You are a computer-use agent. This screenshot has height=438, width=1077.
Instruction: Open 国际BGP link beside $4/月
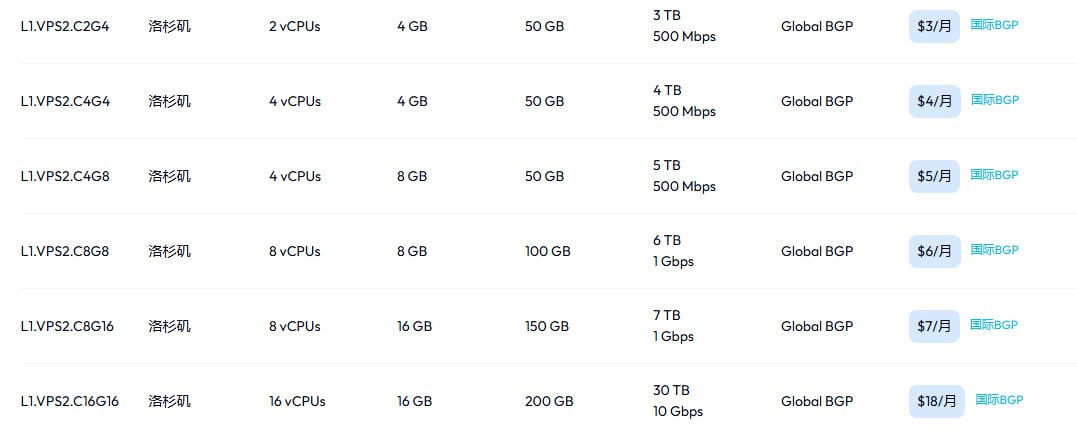(x=994, y=100)
